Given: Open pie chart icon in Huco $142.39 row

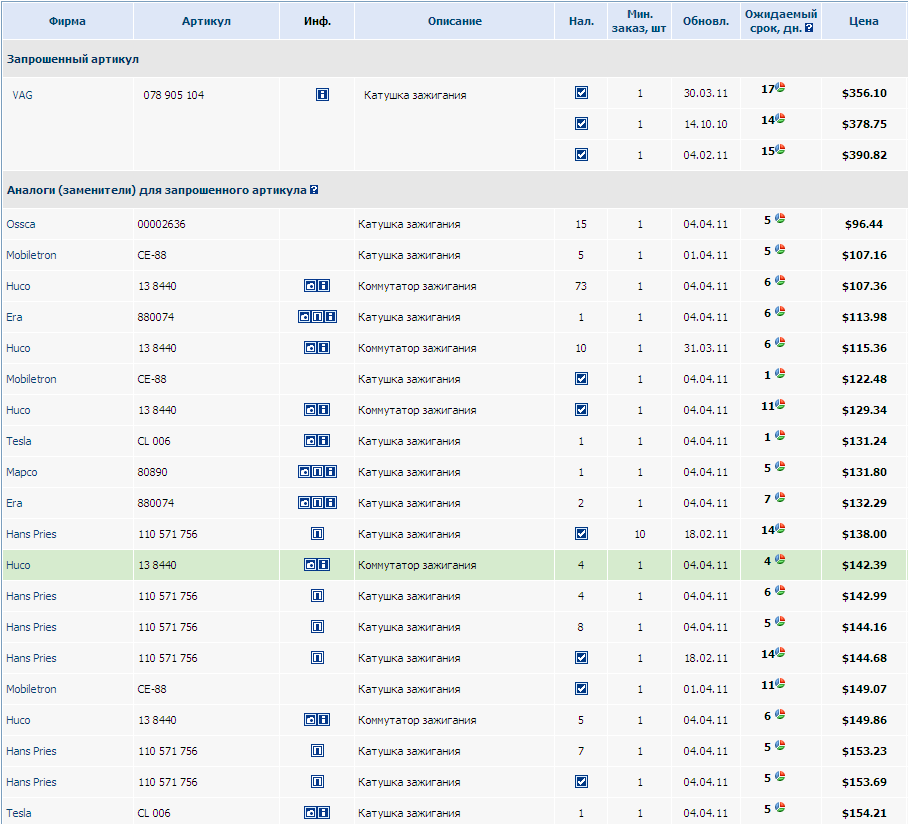Looking at the screenshot, I should pyautogui.click(x=780, y=559).
